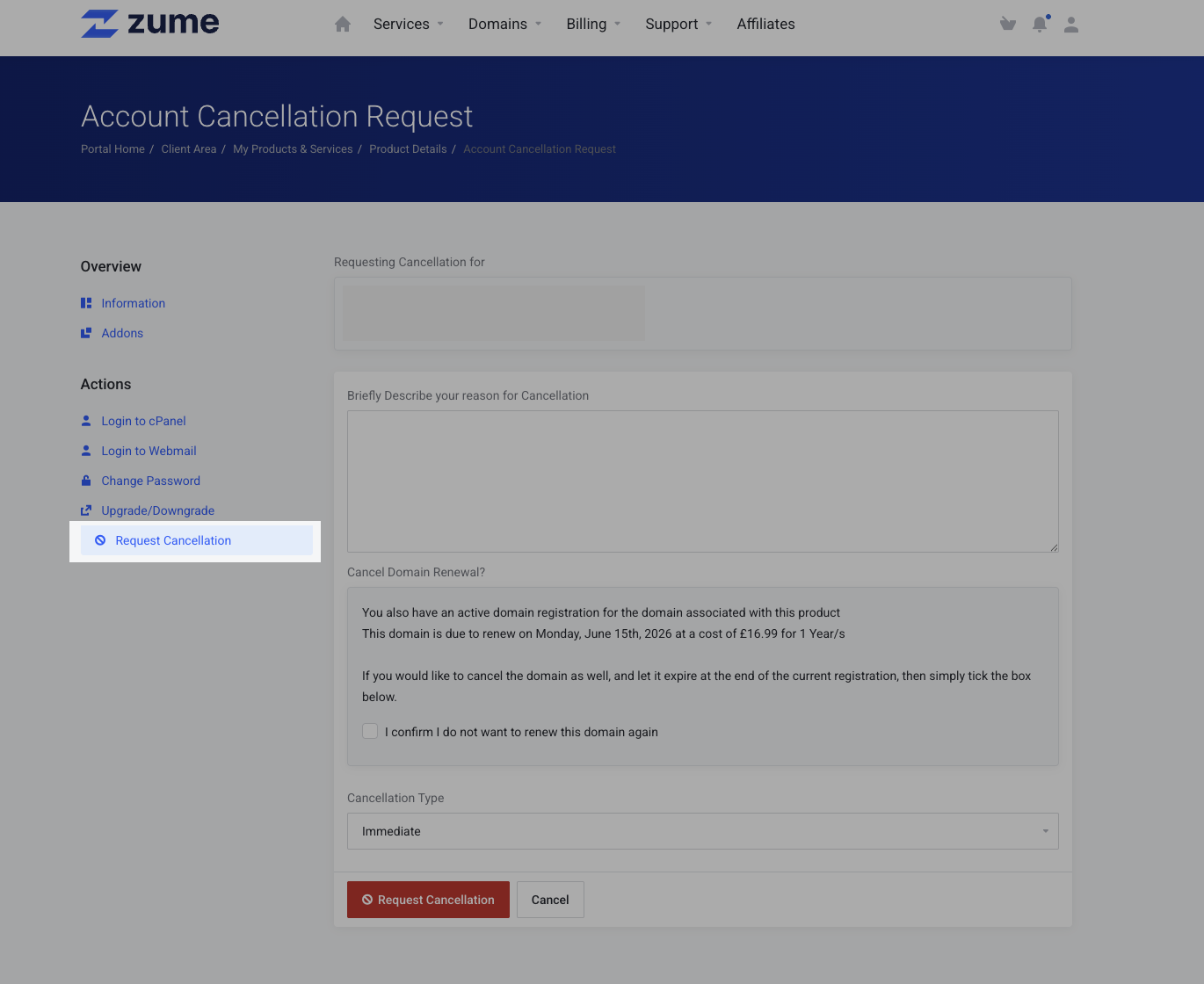The width and height of the screenshot is (1204, 984).
Task: Open the Cancellation Type dropdown
Action: [x=702, y=831]
